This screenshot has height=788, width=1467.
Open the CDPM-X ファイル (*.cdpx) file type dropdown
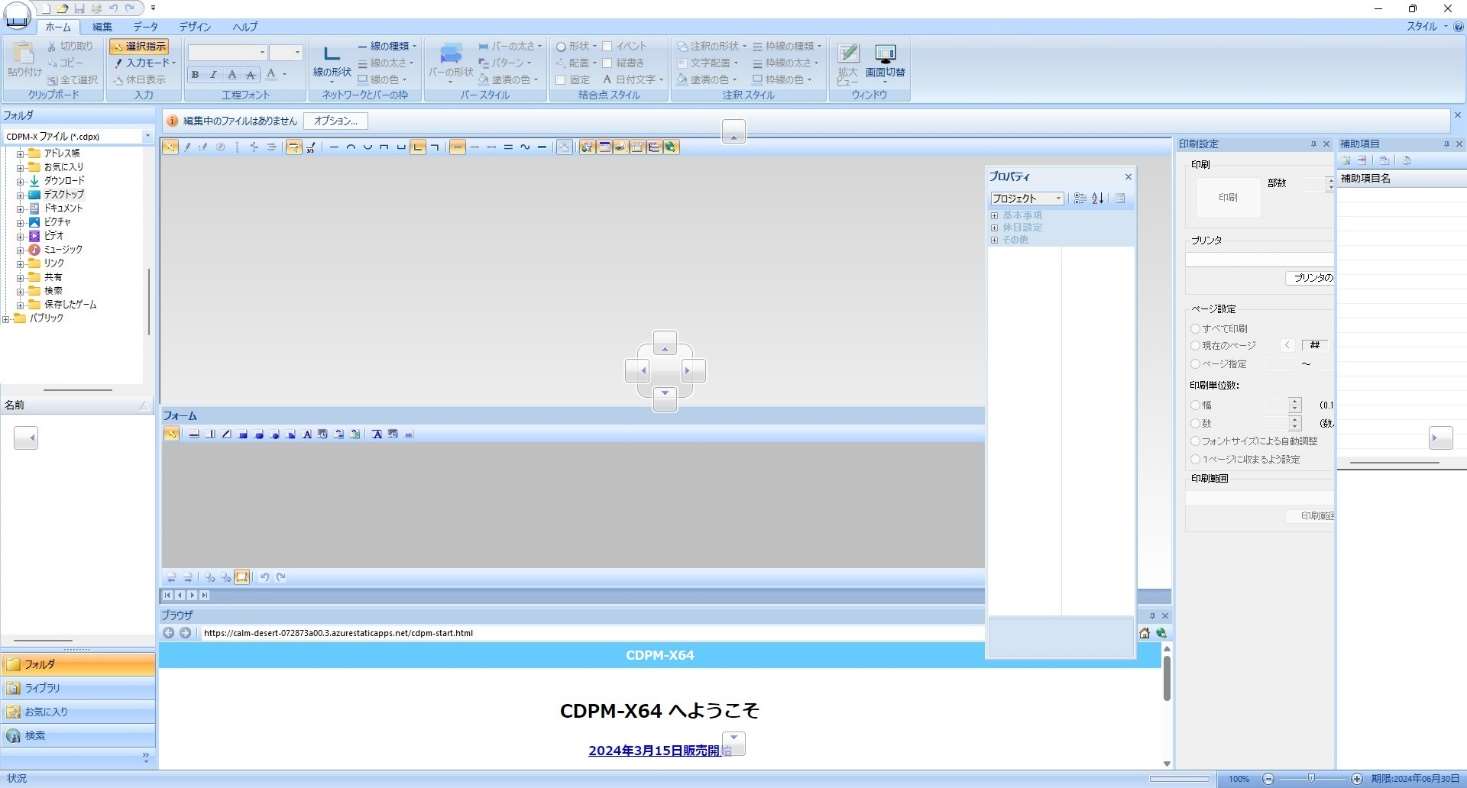tap(147, 136)
